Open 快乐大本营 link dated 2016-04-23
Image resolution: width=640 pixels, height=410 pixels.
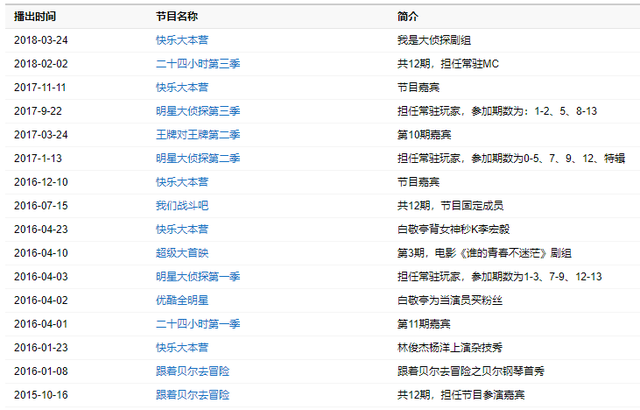[x=182, y=229]
